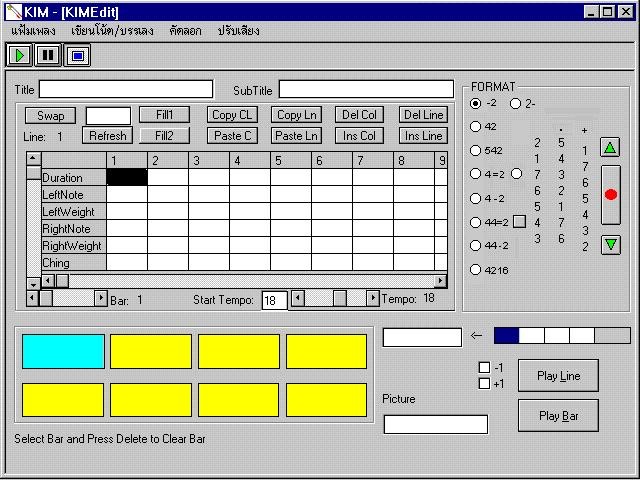Pause playback with the pause button
Viewport: 640px width, 480px height.
48,55
